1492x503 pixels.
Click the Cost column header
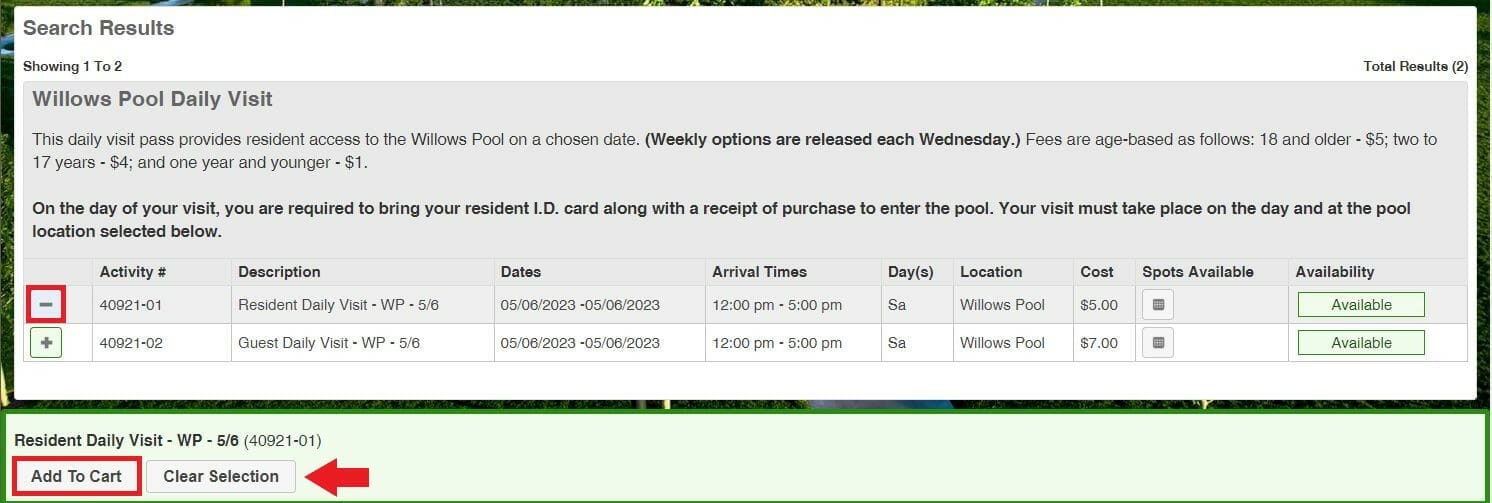tap(1097, 272)
